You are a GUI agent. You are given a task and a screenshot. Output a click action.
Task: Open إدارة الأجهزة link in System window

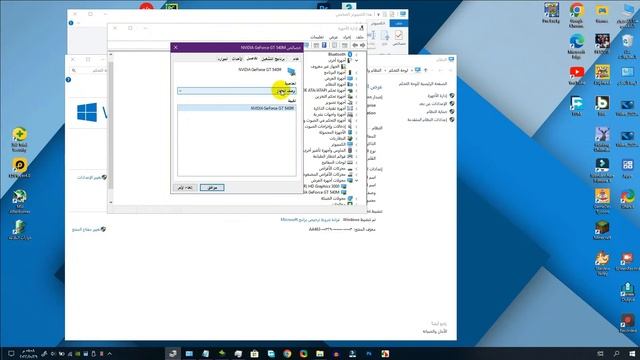pyautogui.click(x=437, y=96)
